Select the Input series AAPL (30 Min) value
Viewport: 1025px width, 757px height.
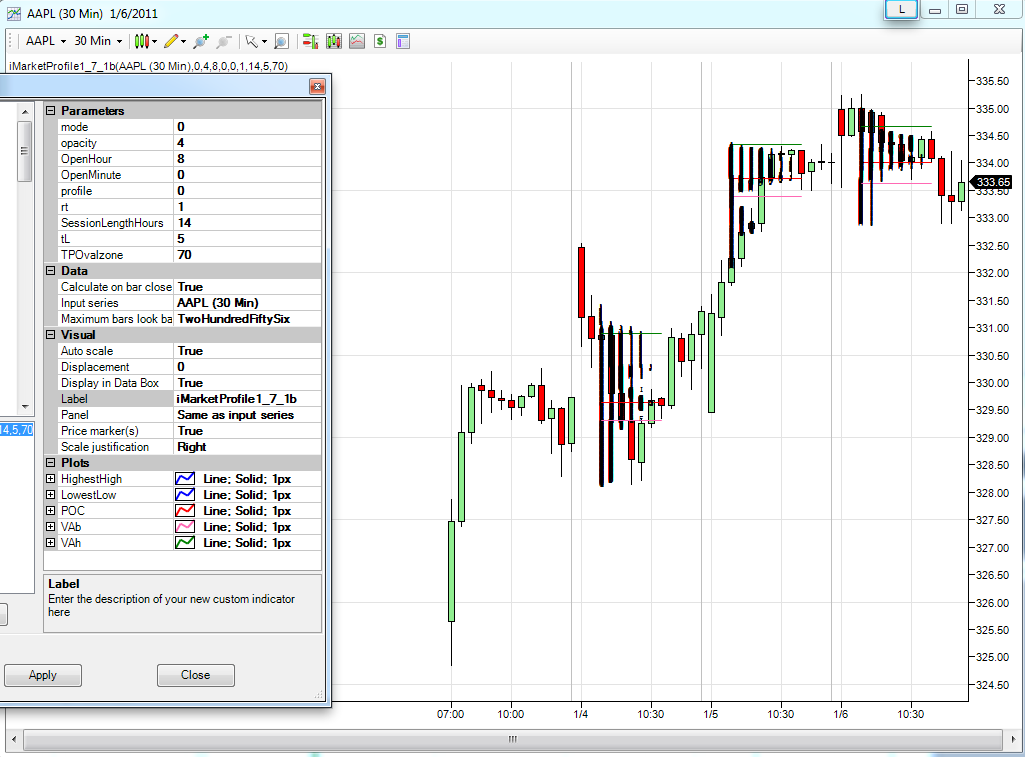click(x=248, y=303)
